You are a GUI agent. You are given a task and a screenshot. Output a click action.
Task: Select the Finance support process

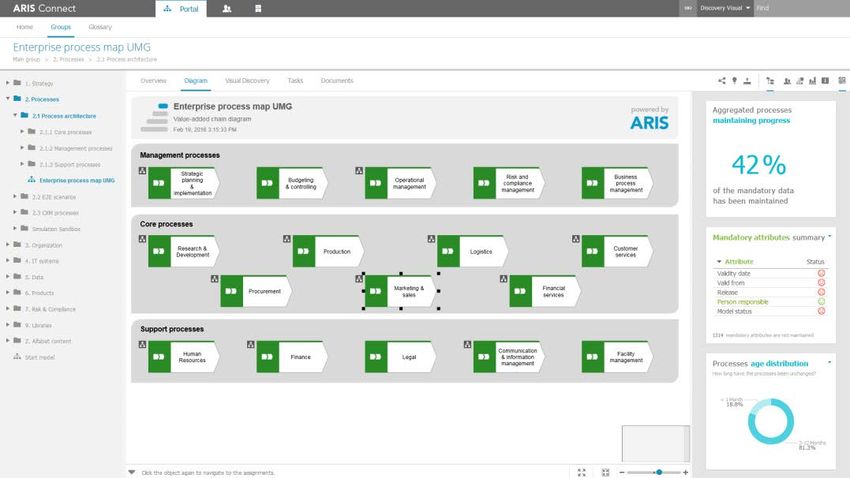pyautogui.click(x=292, y=357)
